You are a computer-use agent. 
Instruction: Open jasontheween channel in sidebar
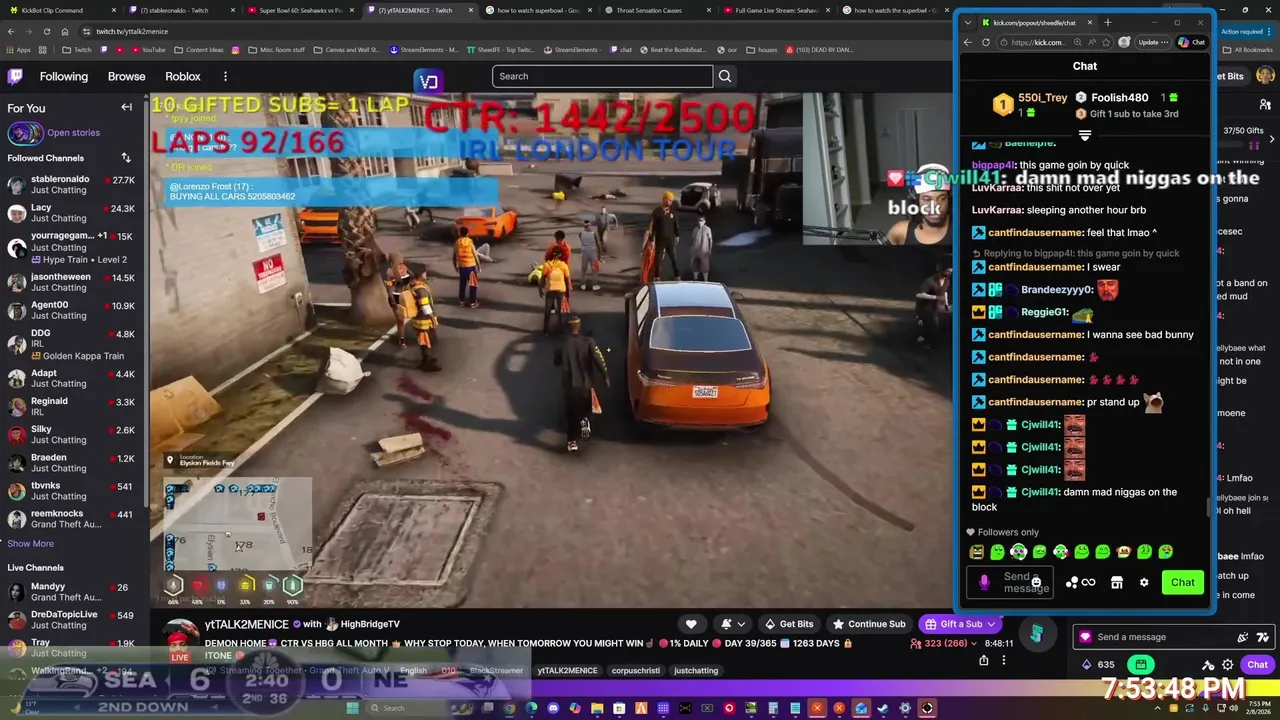pyautogui.click(x=72, y=282)
